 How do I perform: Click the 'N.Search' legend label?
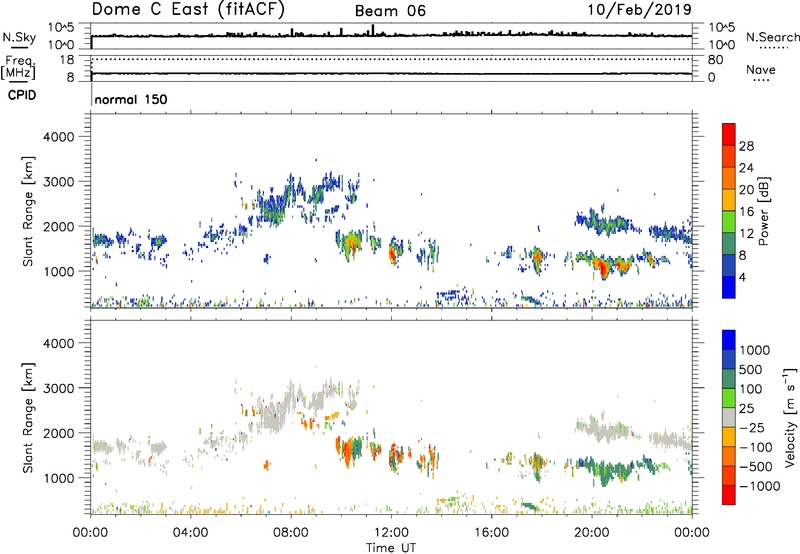click(772, 37)
